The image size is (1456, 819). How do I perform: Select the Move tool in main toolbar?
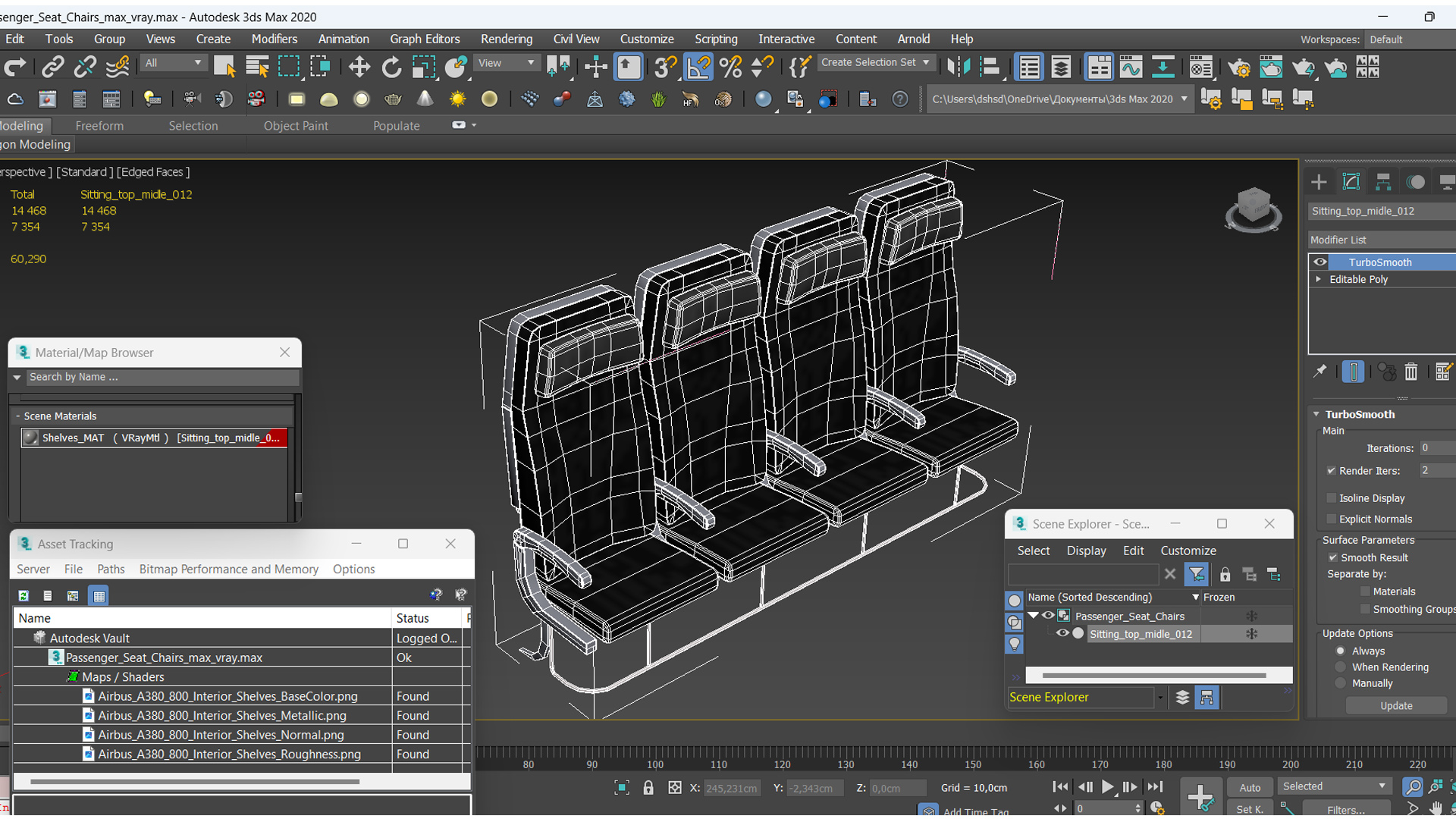tap(359, 67)
